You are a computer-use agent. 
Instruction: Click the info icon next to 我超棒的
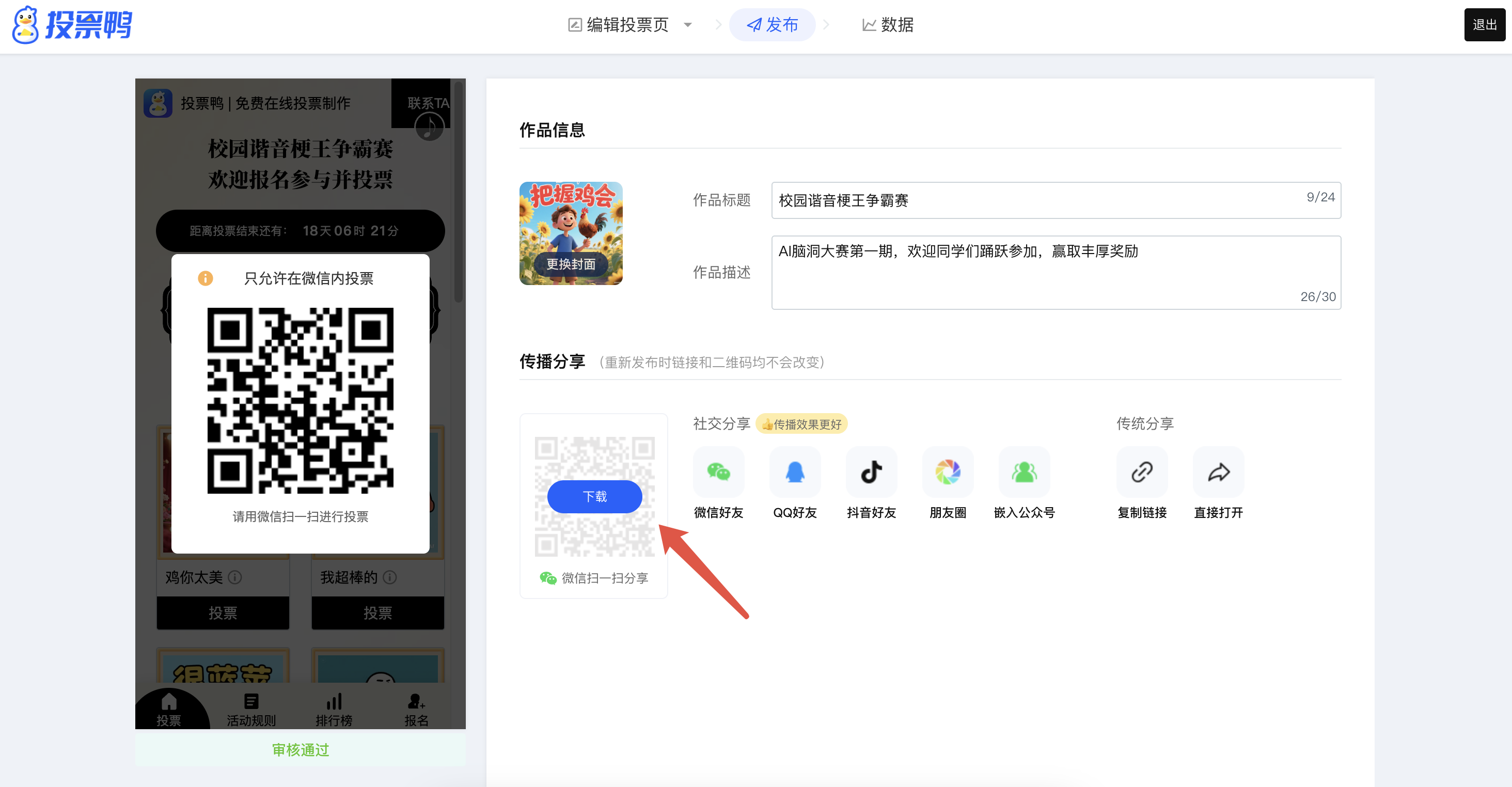pyautogui.click(x=390, y=577)
